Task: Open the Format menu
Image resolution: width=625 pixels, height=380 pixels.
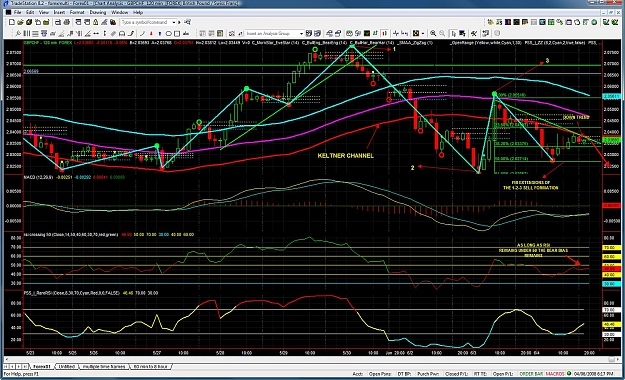Action: [77, 12]
